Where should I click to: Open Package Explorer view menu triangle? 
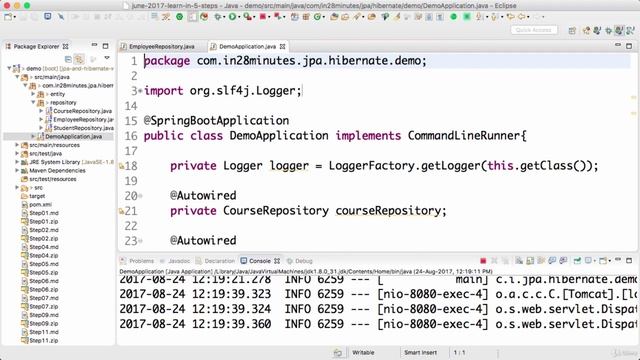coord(107,58)
